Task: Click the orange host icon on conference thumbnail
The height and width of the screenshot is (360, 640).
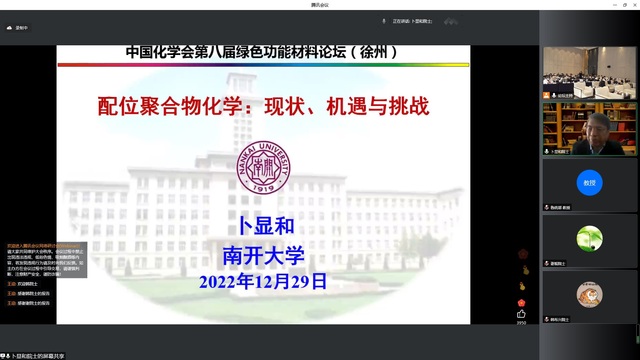Action: 546,95
